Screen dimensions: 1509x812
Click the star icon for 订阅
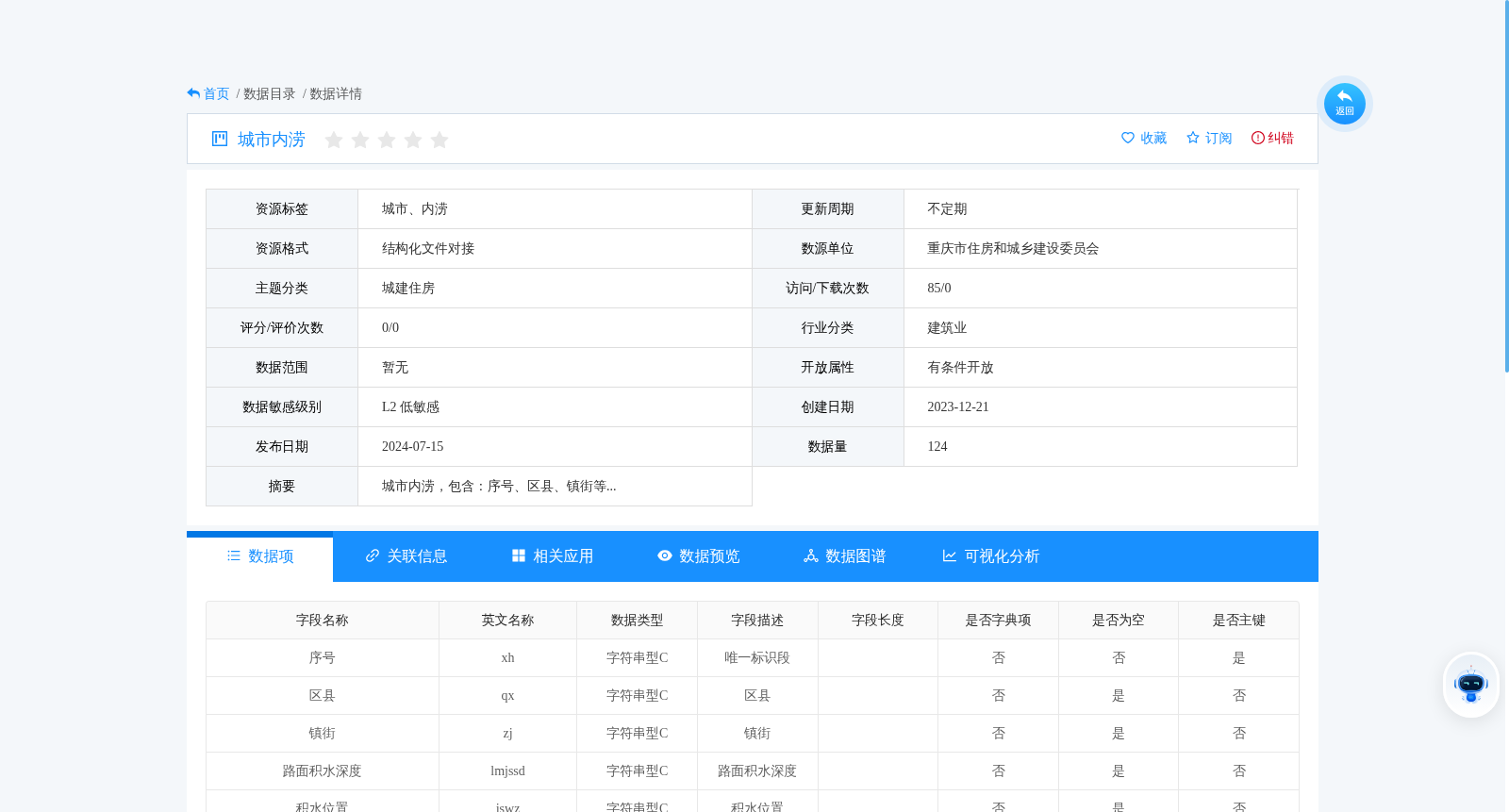1193,138
